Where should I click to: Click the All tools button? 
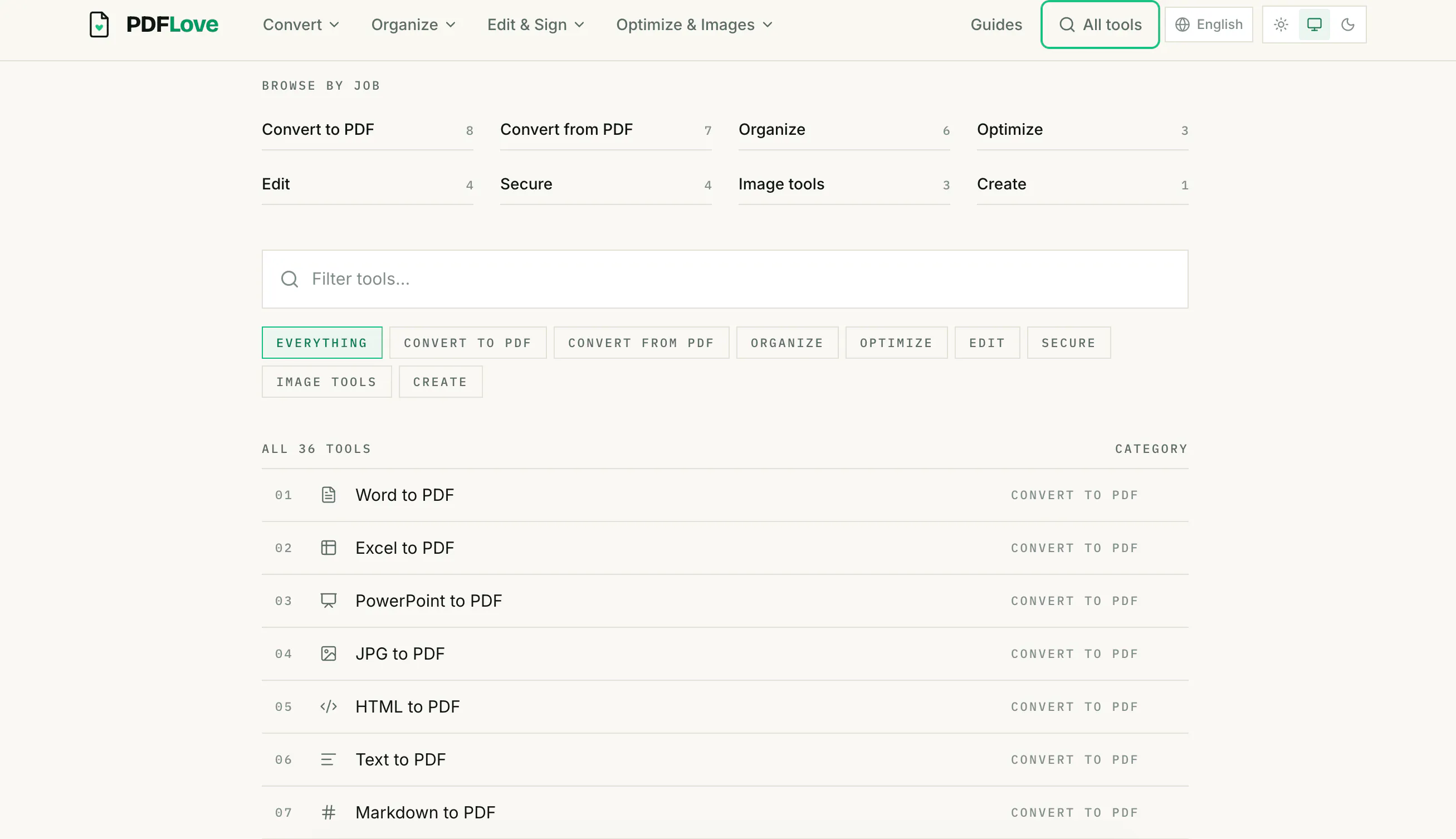click(x=1100, y=25)
